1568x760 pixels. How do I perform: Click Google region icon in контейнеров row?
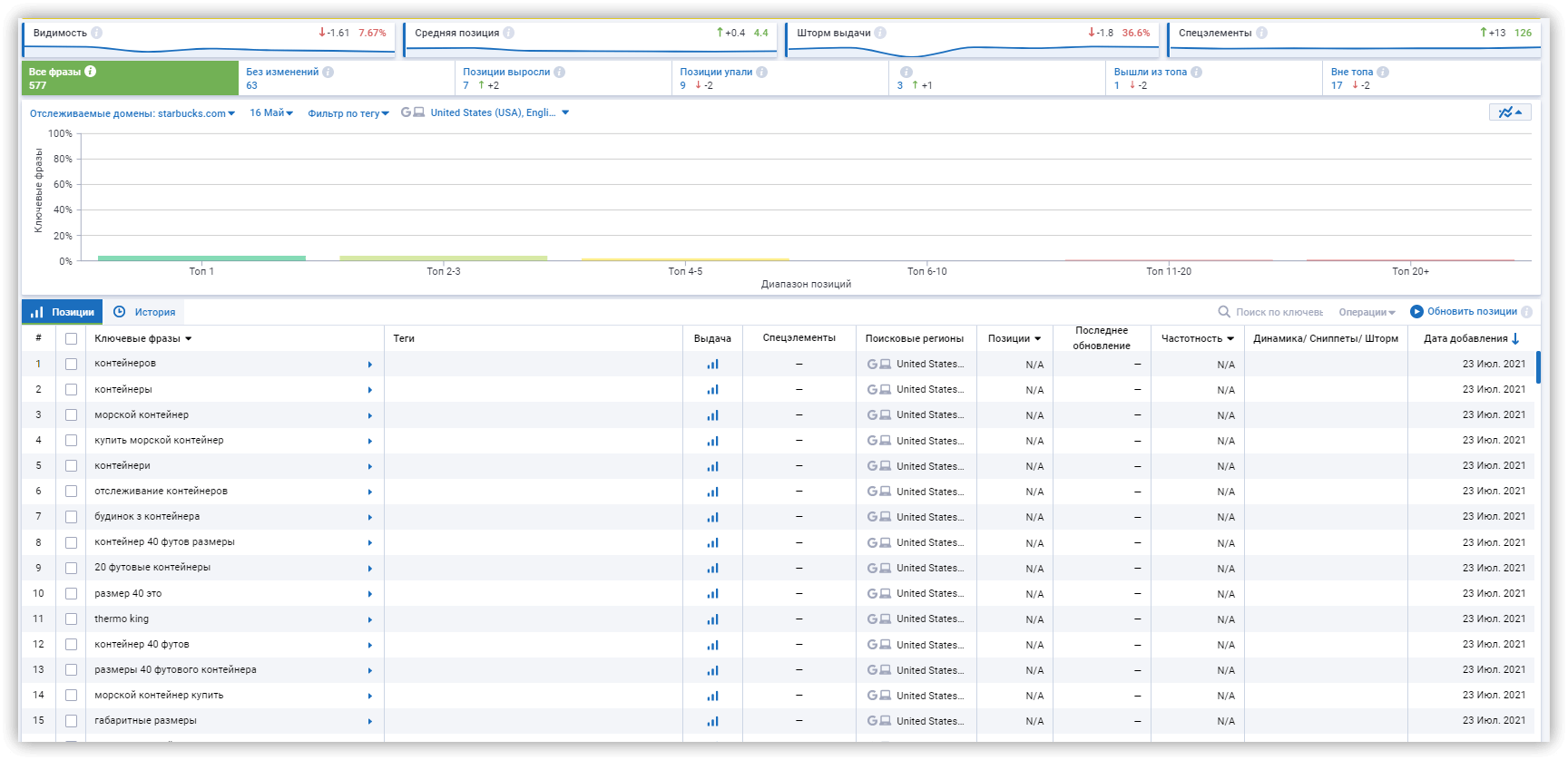click(872, 365)
